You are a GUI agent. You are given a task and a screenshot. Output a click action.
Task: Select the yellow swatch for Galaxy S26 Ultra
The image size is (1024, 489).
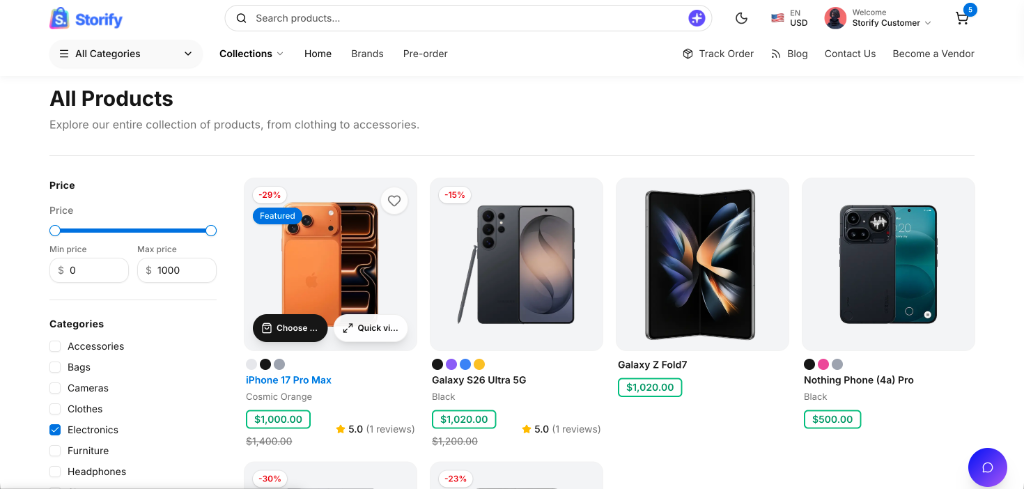(x=479, y=364)
